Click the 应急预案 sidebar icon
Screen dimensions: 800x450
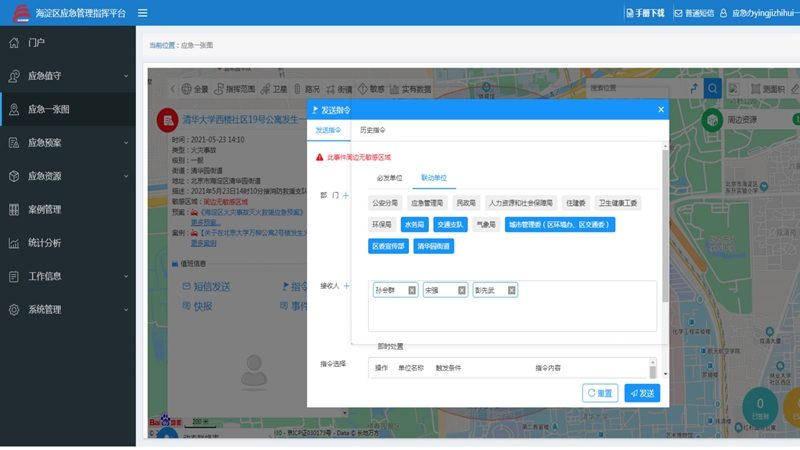[14, 143]
